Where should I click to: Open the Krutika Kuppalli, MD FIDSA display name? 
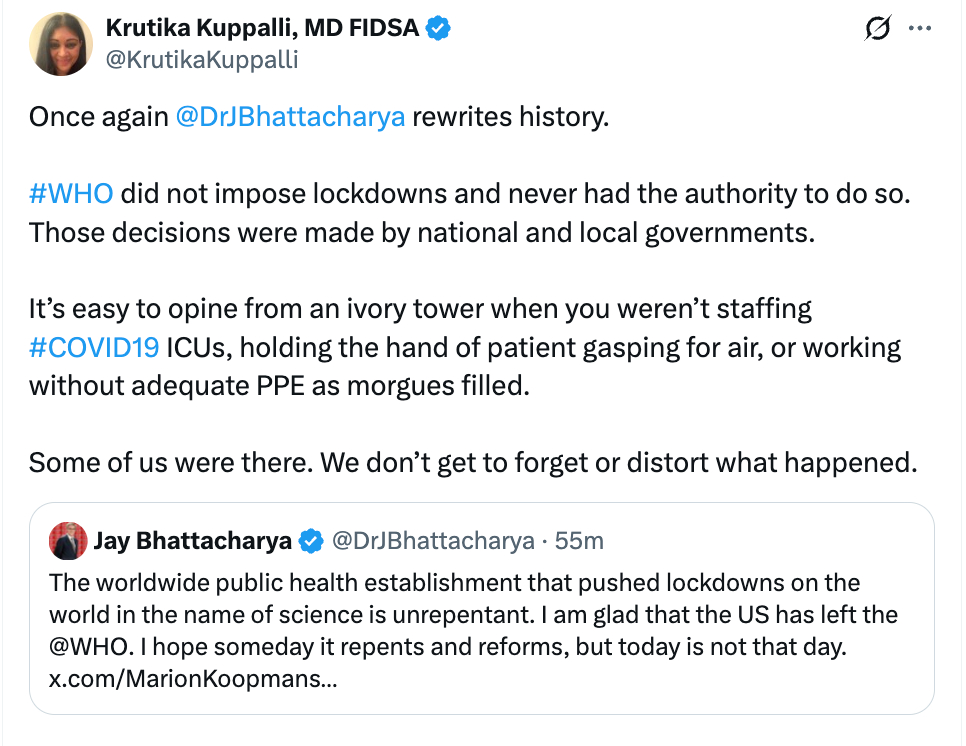click(x=263, y=29)
